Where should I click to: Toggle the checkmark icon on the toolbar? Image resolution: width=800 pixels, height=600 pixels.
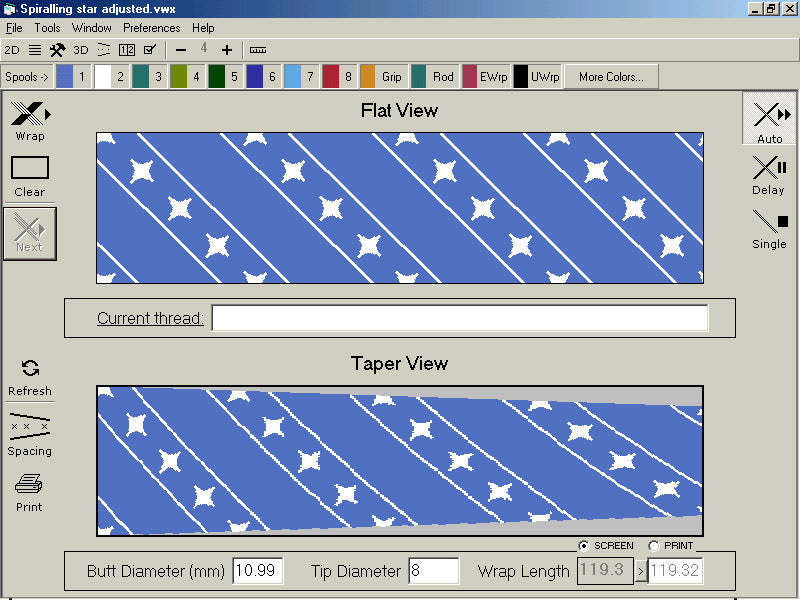(x=151, y=49)
